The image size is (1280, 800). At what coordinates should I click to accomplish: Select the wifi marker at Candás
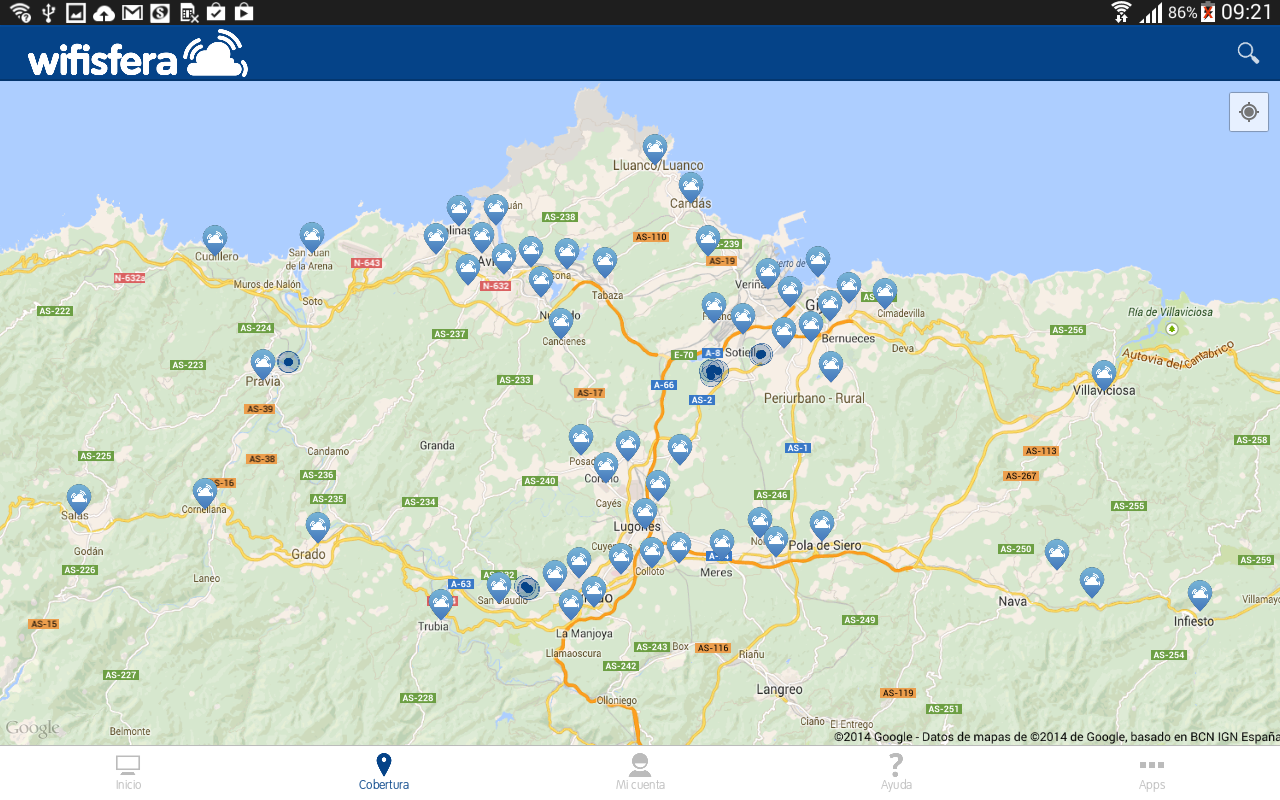click(x=690, y=186)
